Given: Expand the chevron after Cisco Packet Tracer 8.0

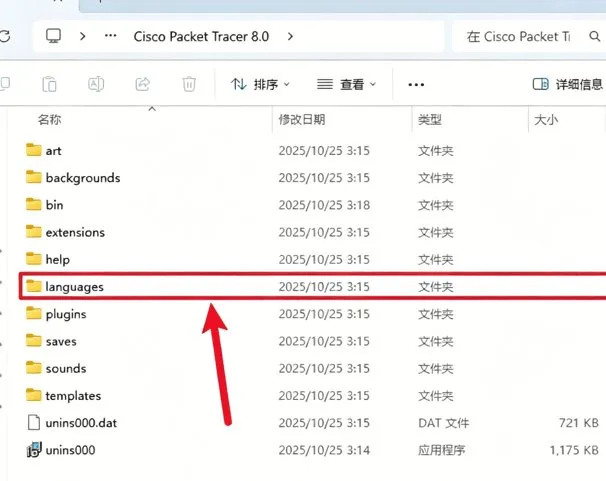Looking at the screenshot, I should (290, 36).
